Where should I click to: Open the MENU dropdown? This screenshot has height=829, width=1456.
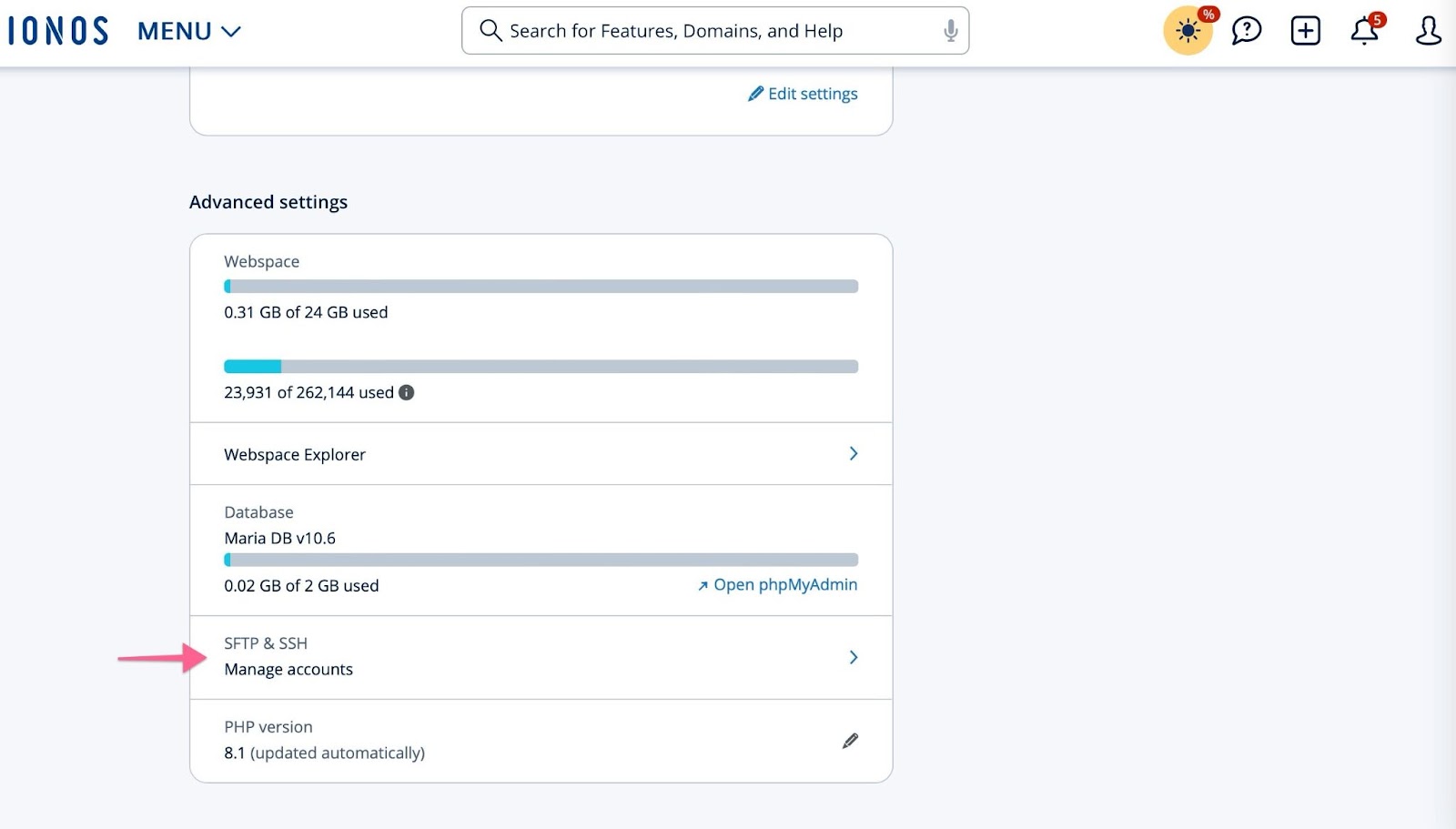point(188,31)
